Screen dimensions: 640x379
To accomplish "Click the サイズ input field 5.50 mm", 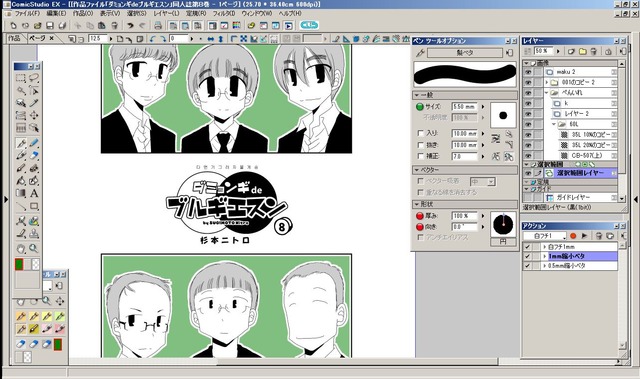I will [x=465, y=107].
